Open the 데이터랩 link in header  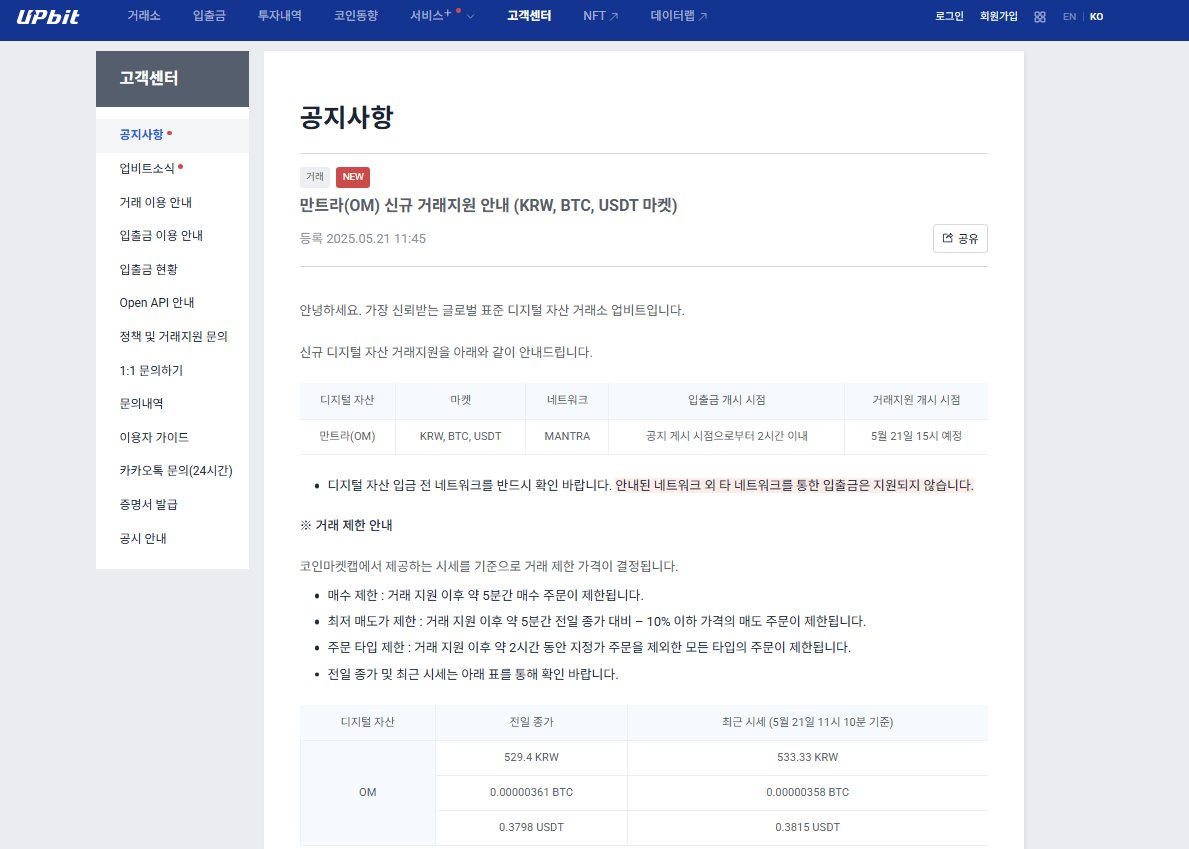coord(673,15)
